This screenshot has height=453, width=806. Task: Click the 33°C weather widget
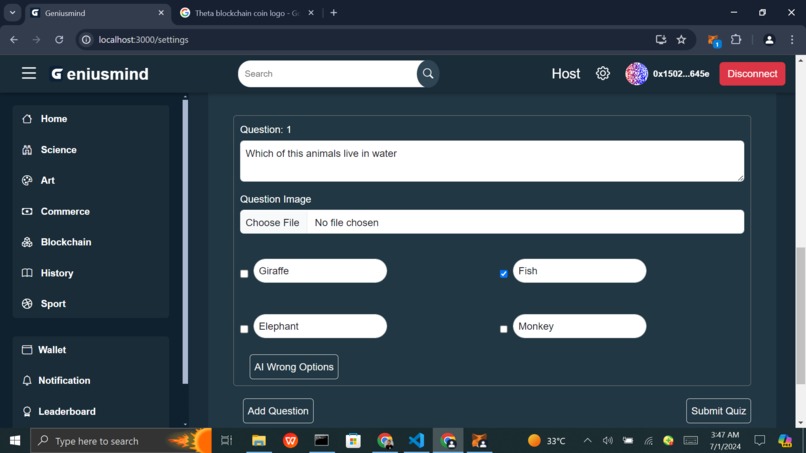click(547, 441)
